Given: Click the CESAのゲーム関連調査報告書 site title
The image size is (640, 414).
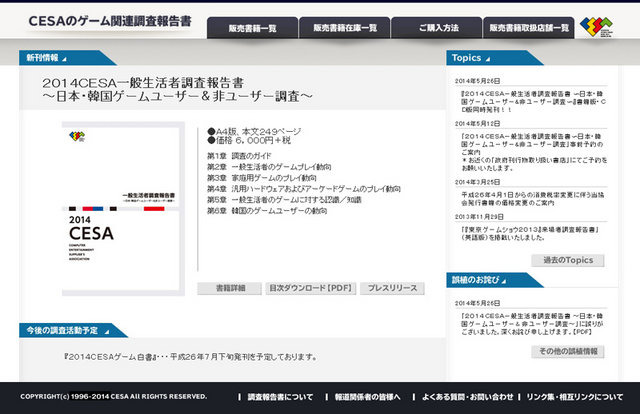Looking at the screenshot, I should coord(109,21).
